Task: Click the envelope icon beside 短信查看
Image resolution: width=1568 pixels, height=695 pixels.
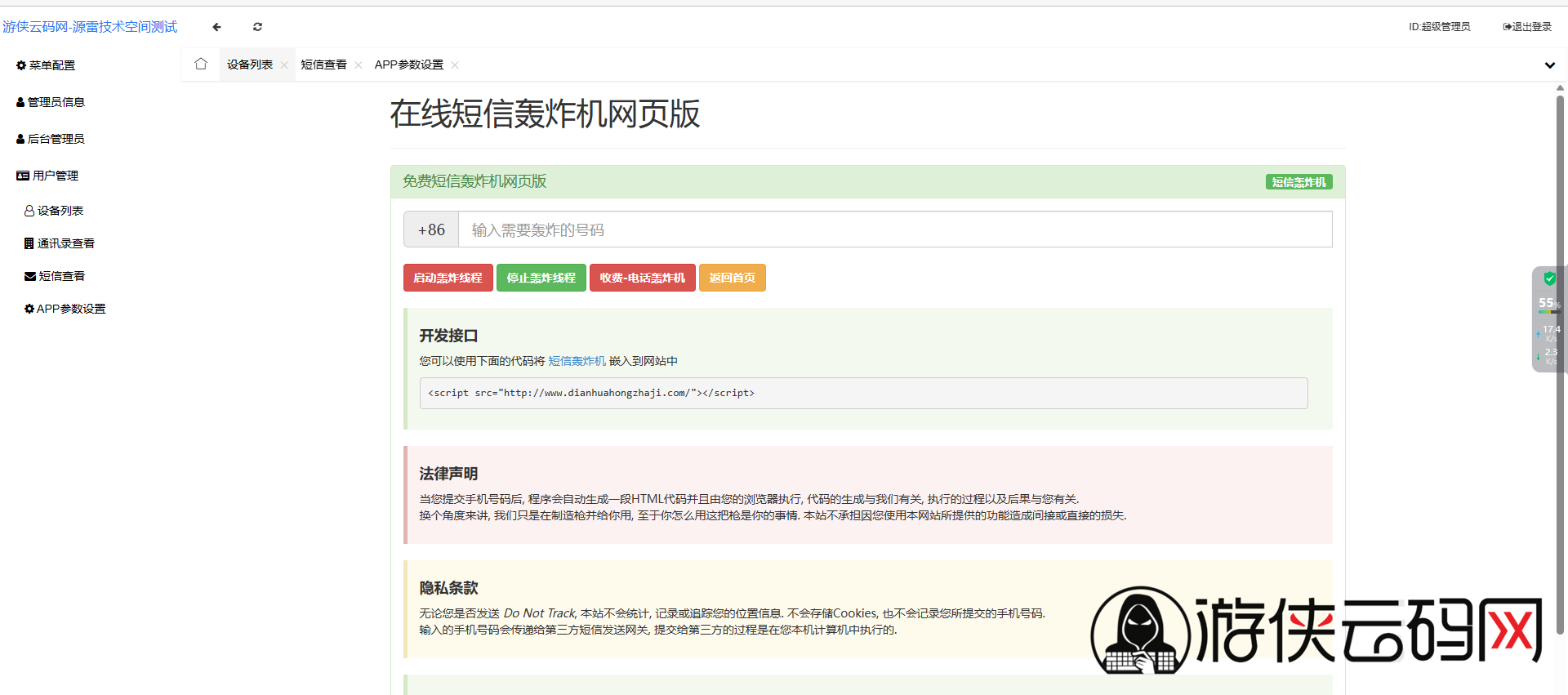Action: pos(30,276)
